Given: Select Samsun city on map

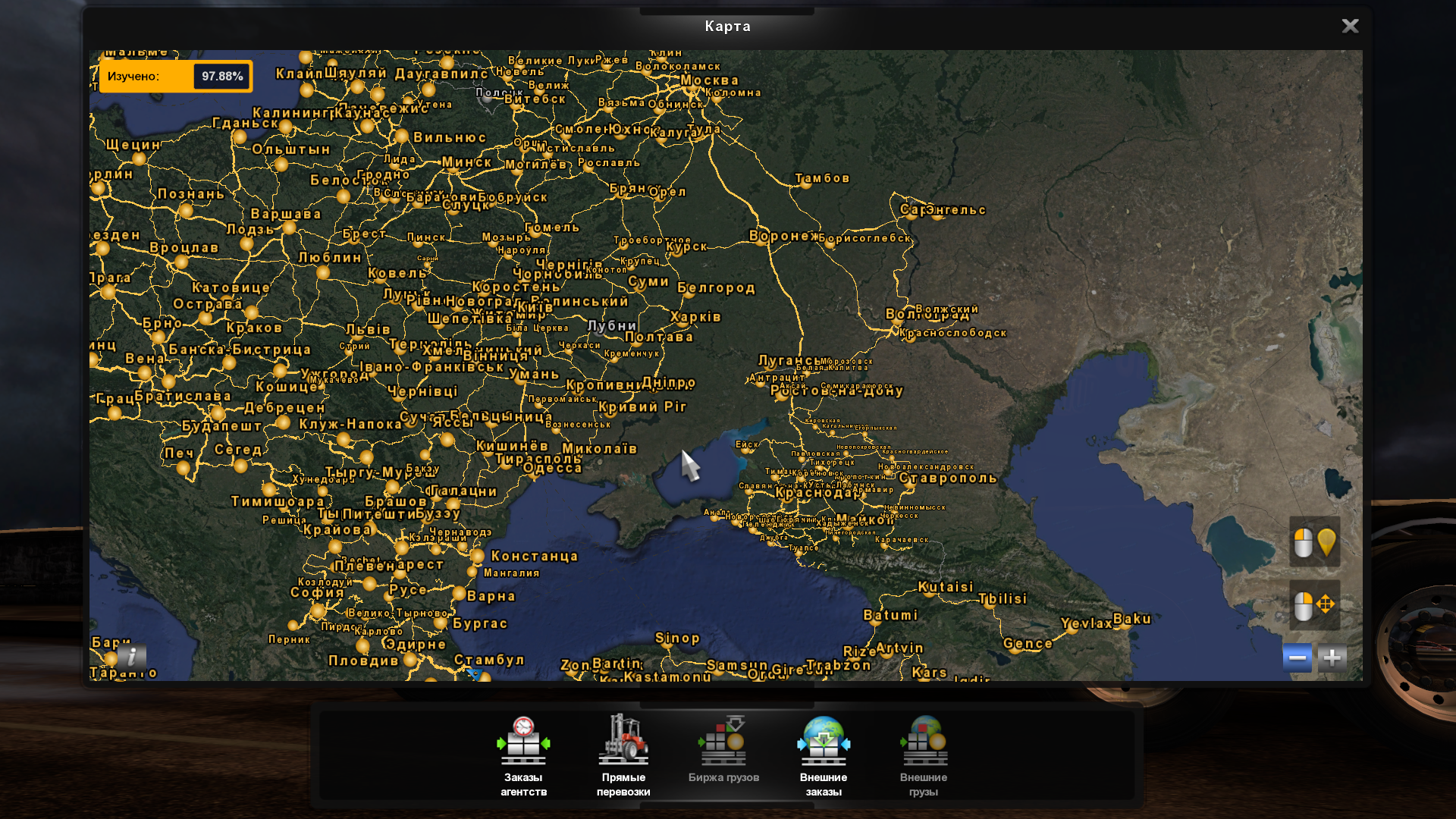Looking at the screenshot, I should pyautogui.click(x=737, y=665).
